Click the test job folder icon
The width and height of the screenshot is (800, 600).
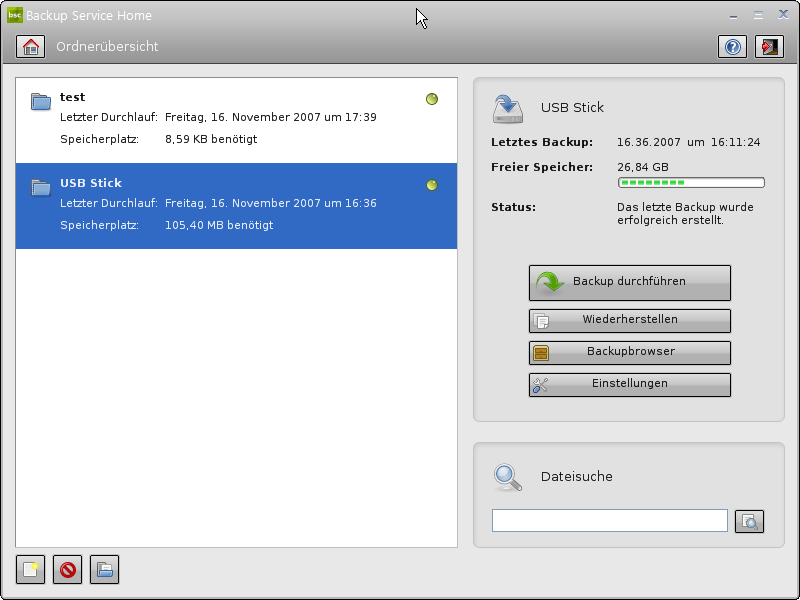[41, 100]
